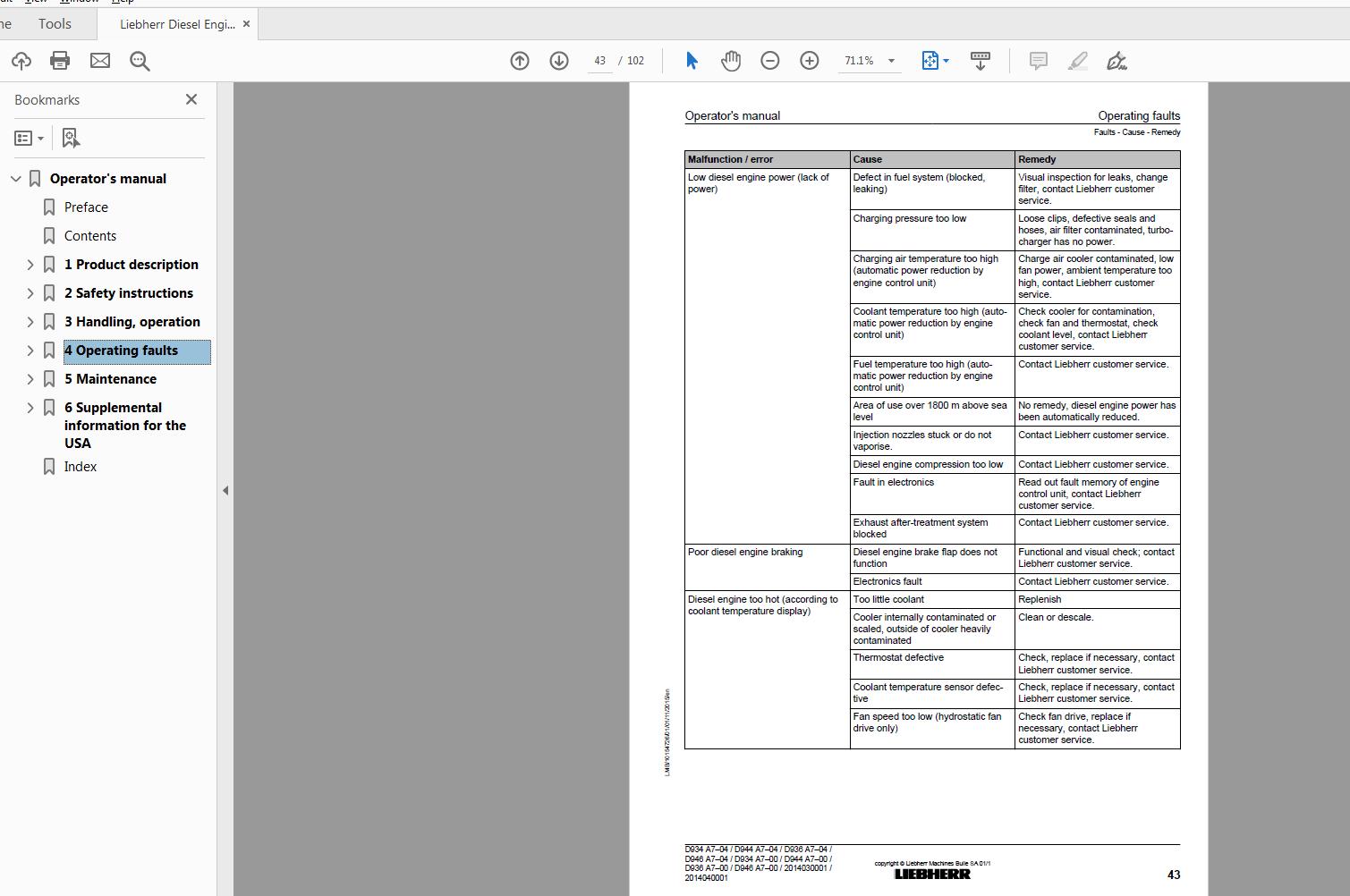Activate the hand pan tool
1350x896 pixels.
tap(731, 61)
